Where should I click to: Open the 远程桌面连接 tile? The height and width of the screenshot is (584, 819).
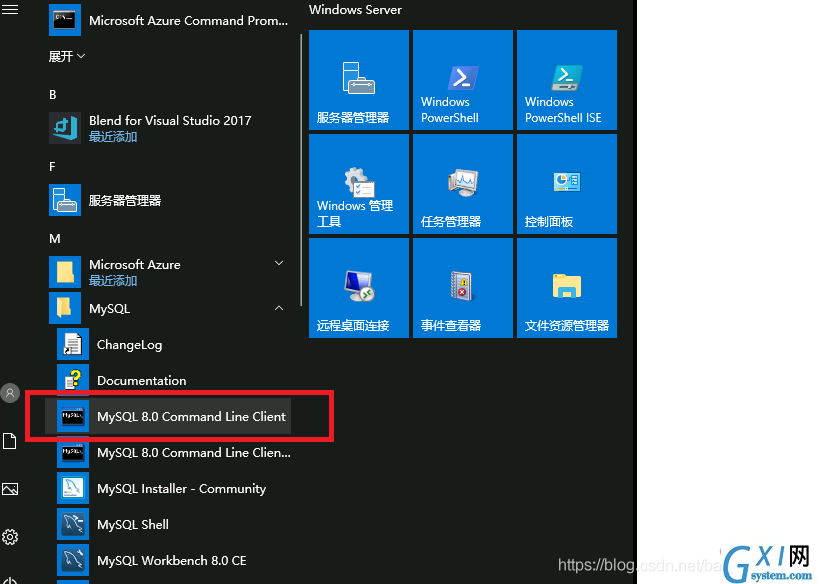point(359,288)
